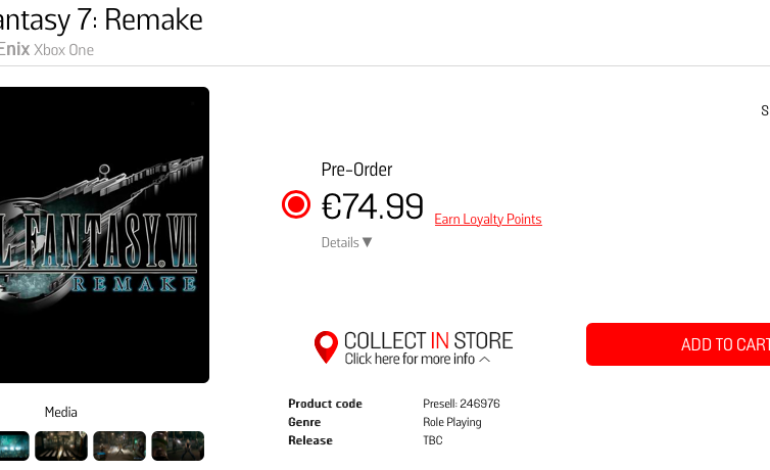
Task: Click the €74.99 price
Action: (373, 207)
